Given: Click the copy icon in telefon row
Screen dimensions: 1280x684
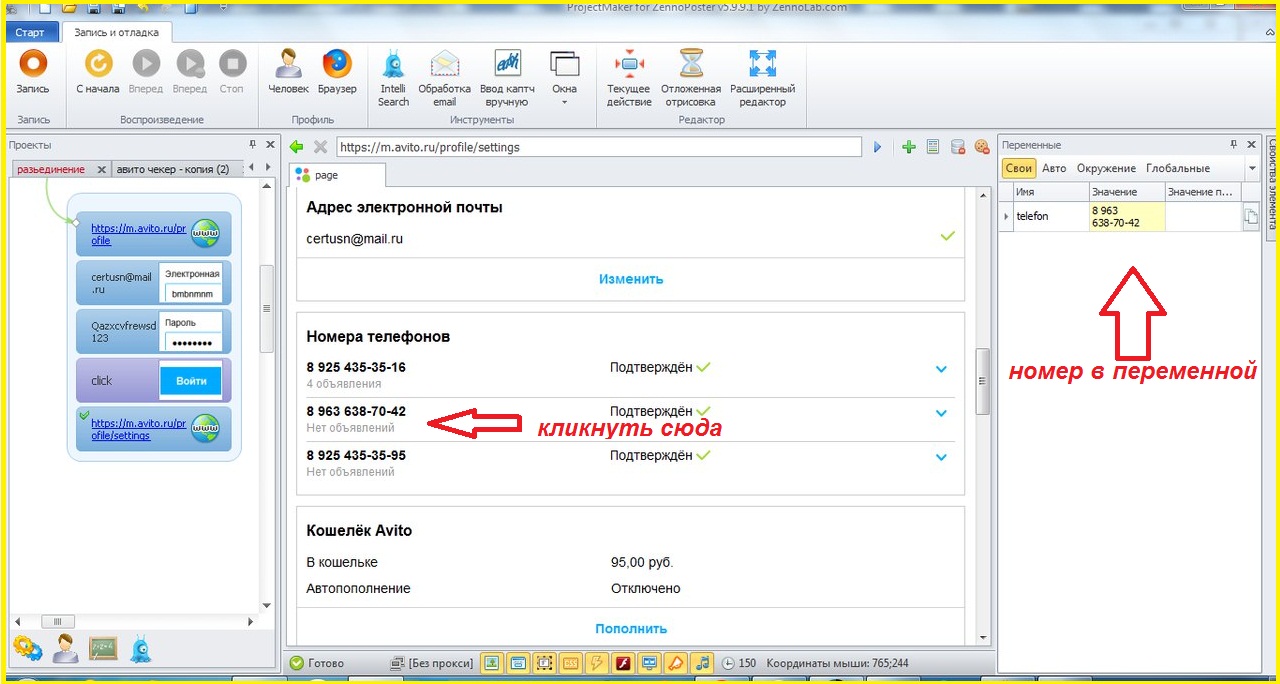Looking at the screenshot, I should [1251, 218].
